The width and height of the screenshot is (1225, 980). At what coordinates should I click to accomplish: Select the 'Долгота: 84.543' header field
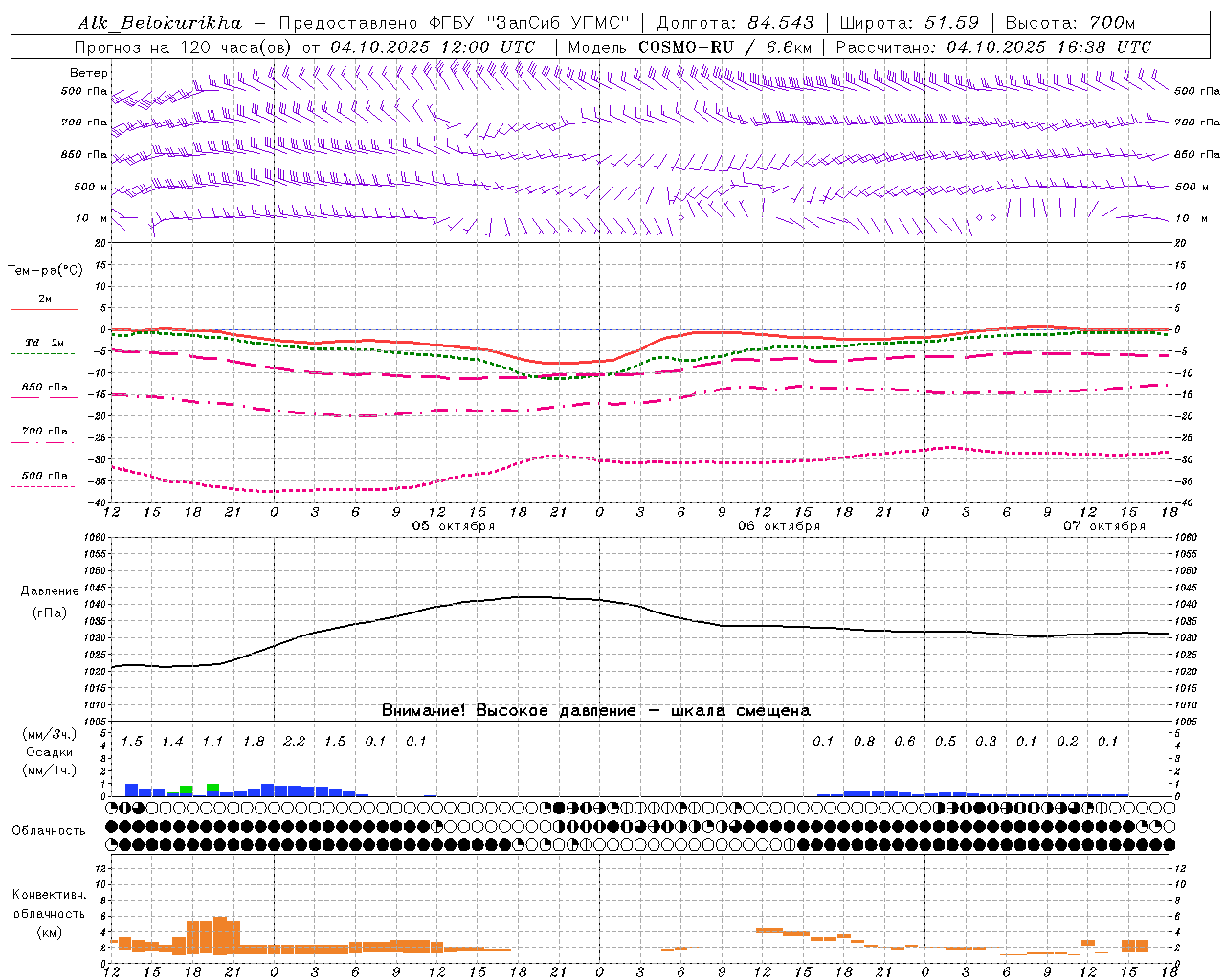[735, 23]
